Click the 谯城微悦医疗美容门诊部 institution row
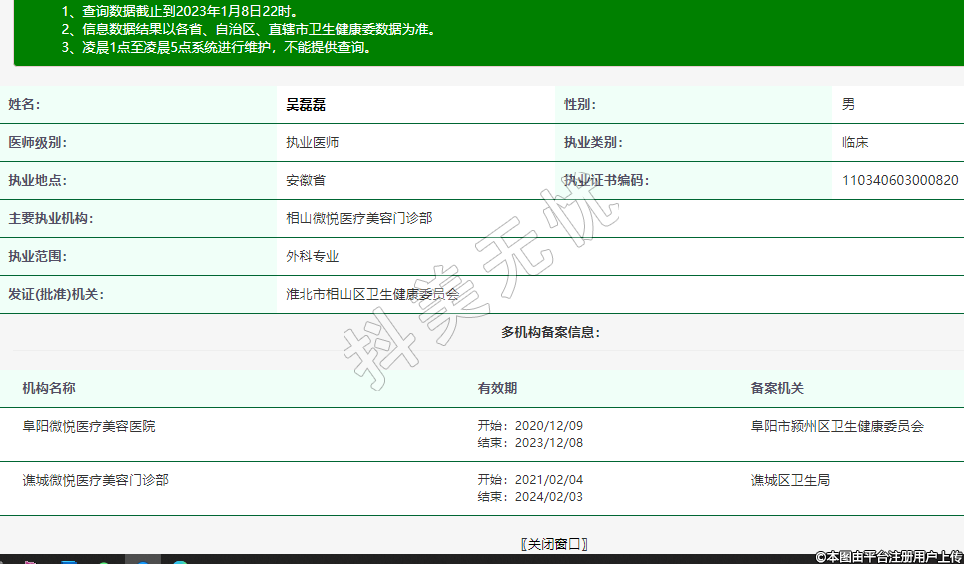Viewport: 964px width, 564px height. tap(95, 480)
